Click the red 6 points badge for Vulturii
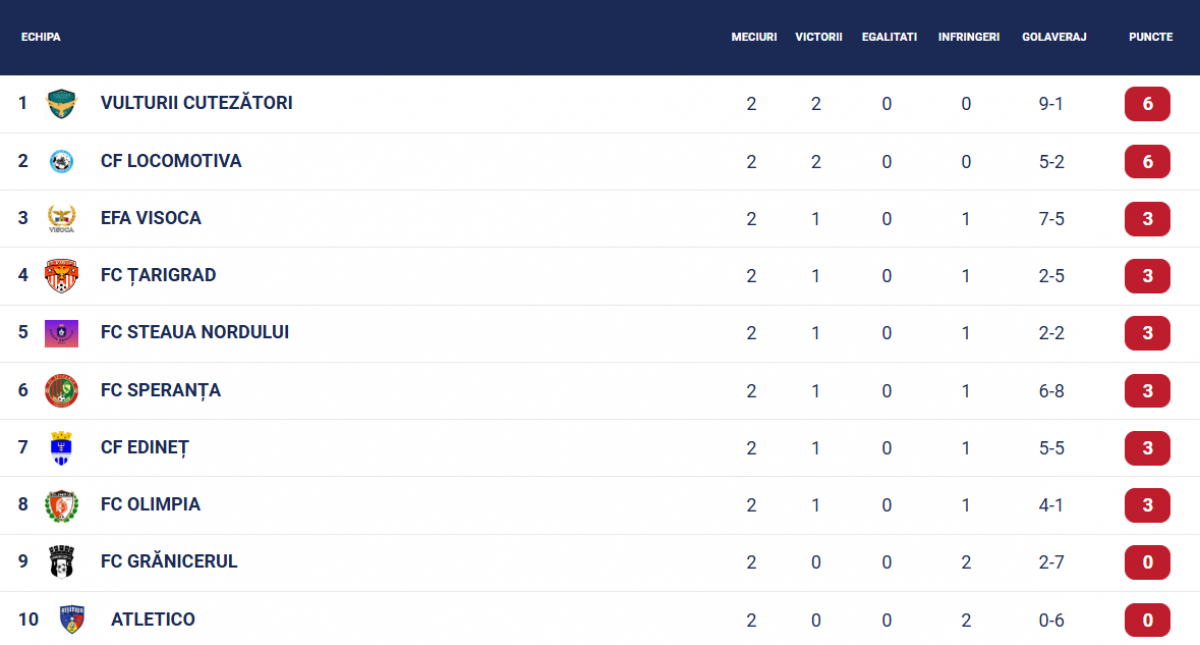 pos(1147,104)
